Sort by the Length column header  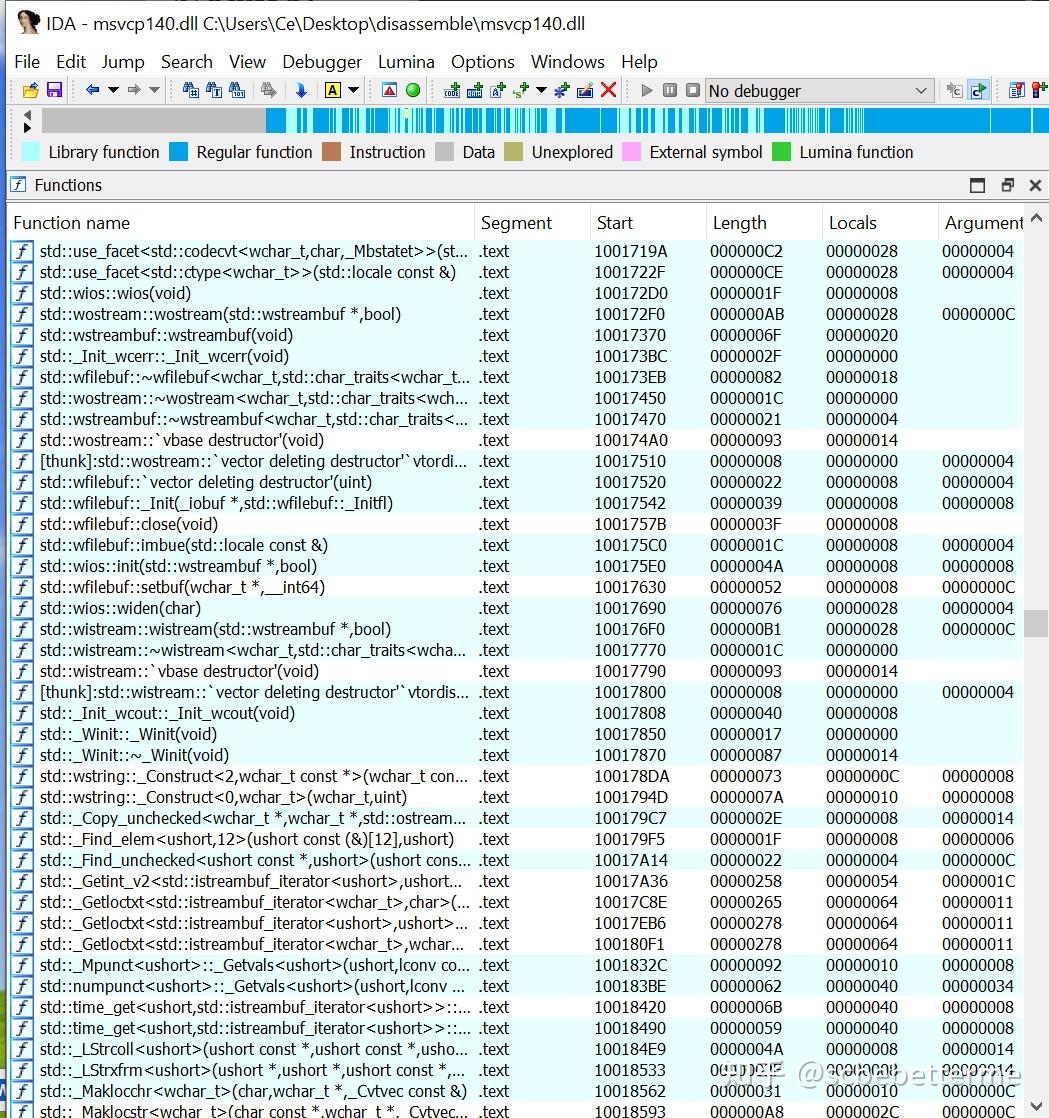764,222
